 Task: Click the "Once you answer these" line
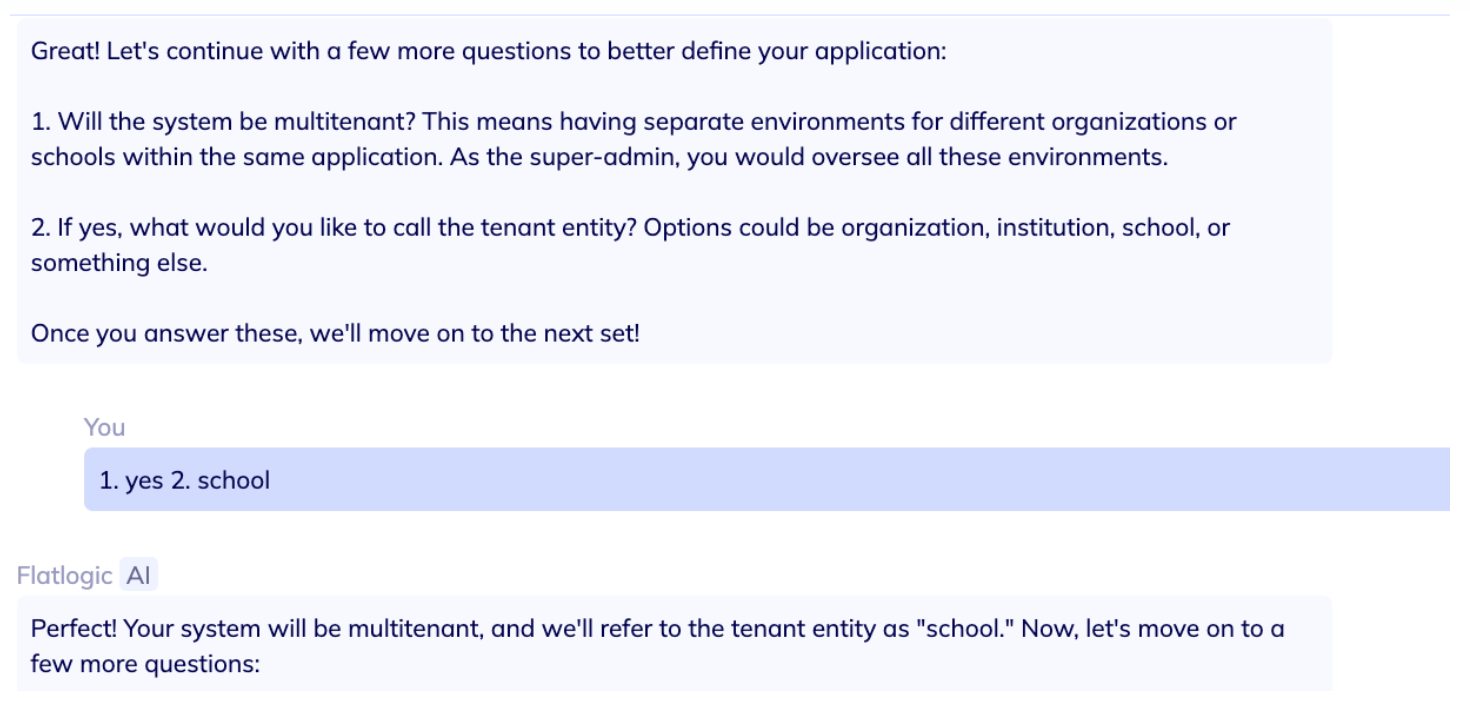click(335, 333)
